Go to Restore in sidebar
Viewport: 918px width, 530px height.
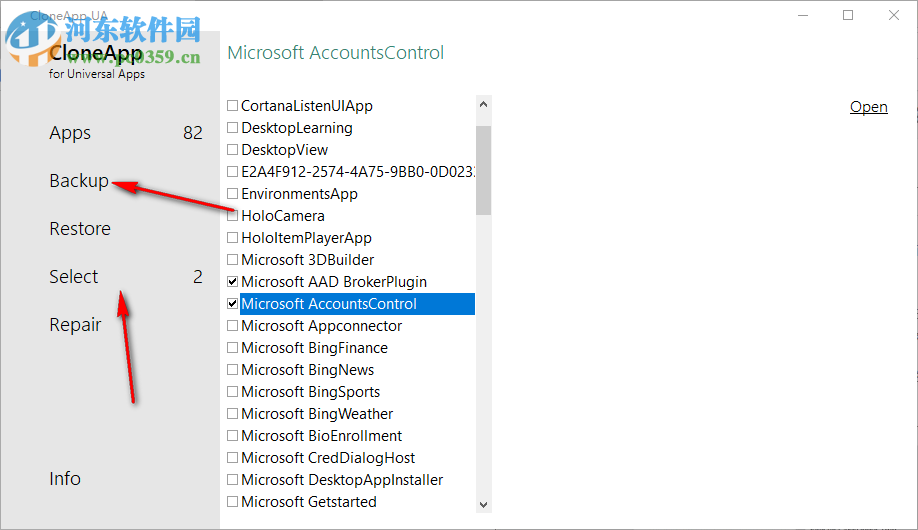pyautogui.click(x=80, y=229)
